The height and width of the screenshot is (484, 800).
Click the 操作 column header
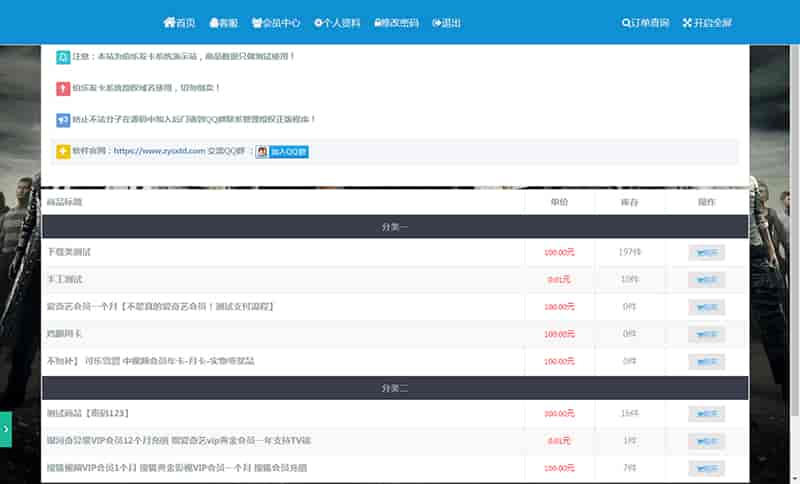click(x=707, y=202)
